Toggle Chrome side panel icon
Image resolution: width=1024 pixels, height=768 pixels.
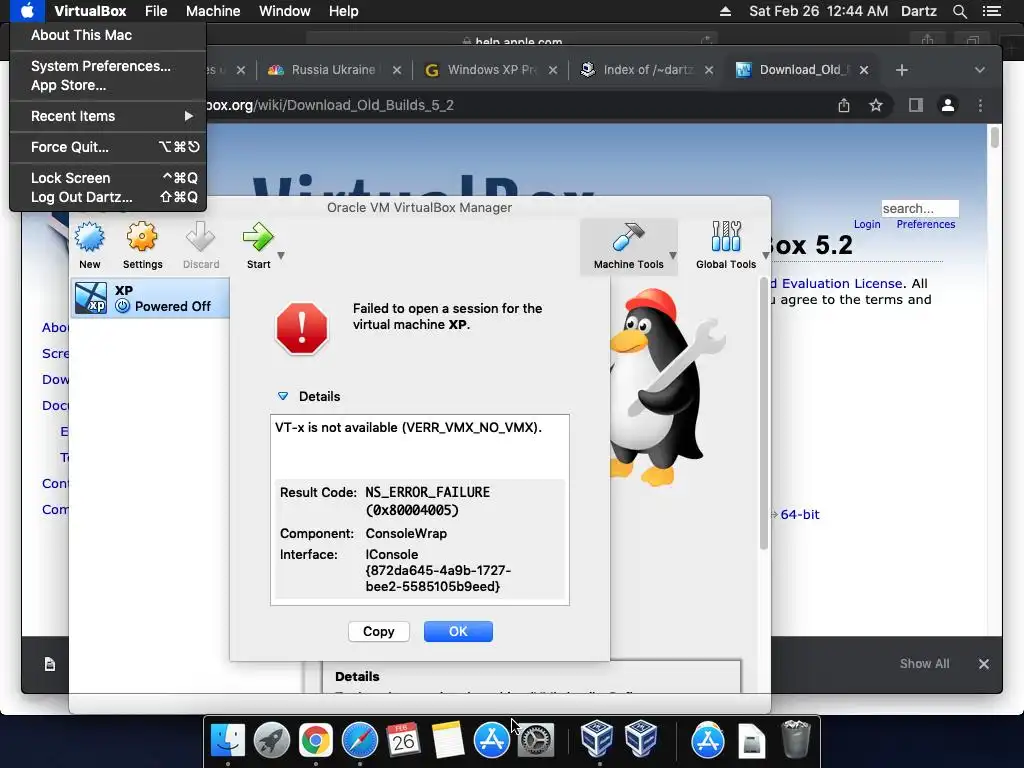point(916,105)
